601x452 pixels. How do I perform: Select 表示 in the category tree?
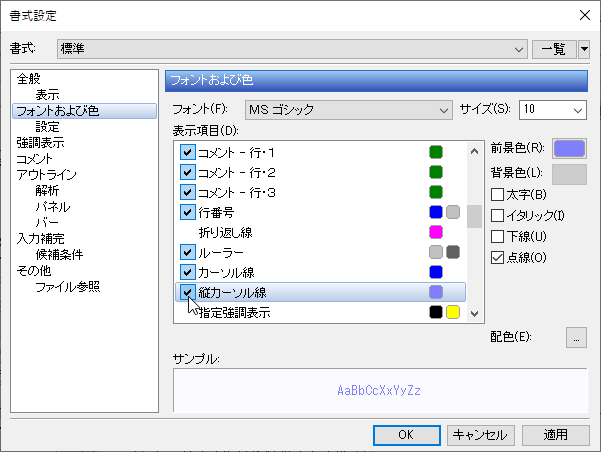click(x=48, y=95)
